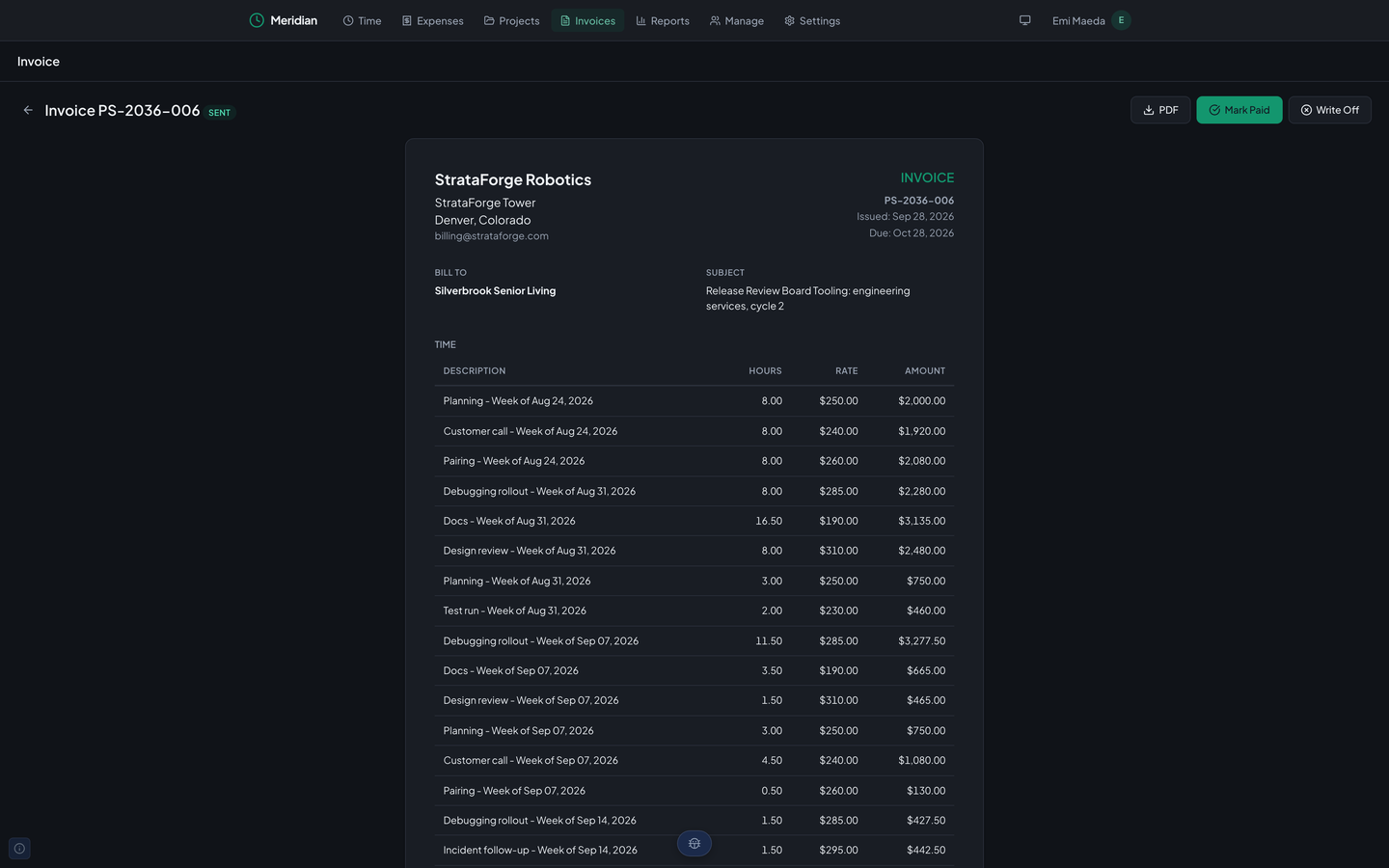The image size is (1389, 868).
Task: Click the $3,135.00 amount cell
Action: point(921,521)
